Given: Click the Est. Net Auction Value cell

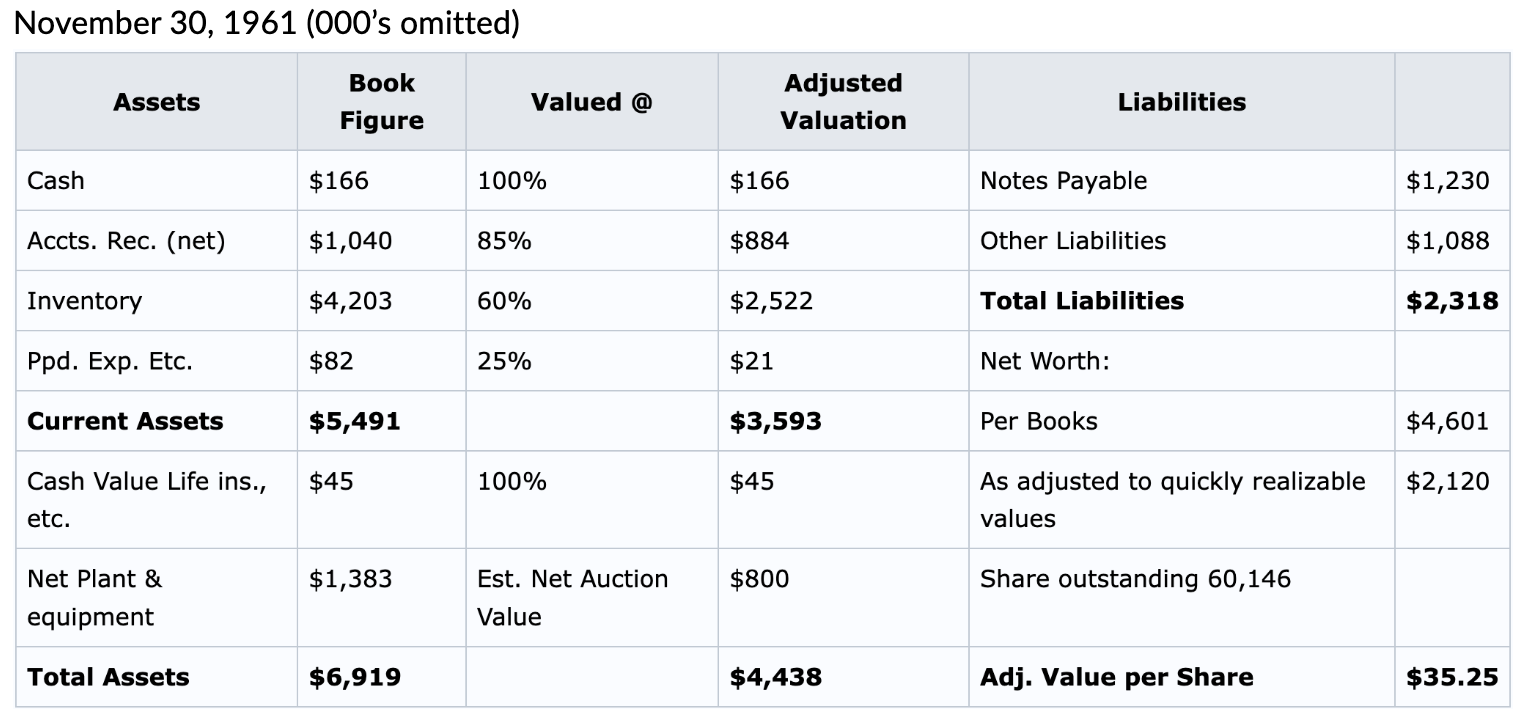Looking at the screenshot, I should [572, 597].
